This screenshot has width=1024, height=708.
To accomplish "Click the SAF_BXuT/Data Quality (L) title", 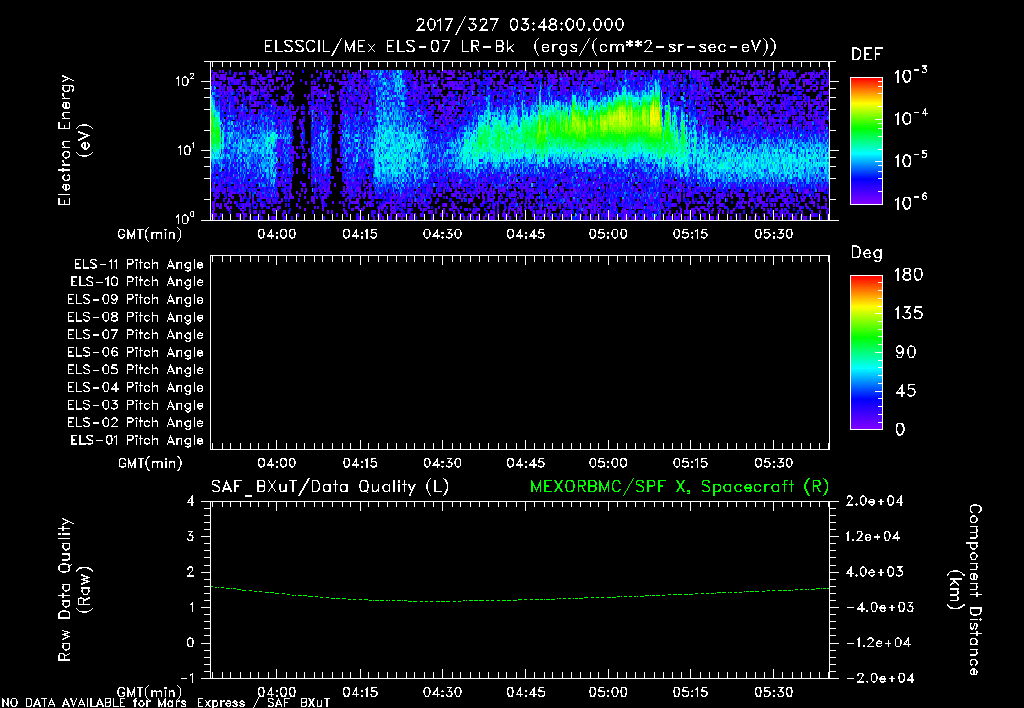I will point(330,487).
